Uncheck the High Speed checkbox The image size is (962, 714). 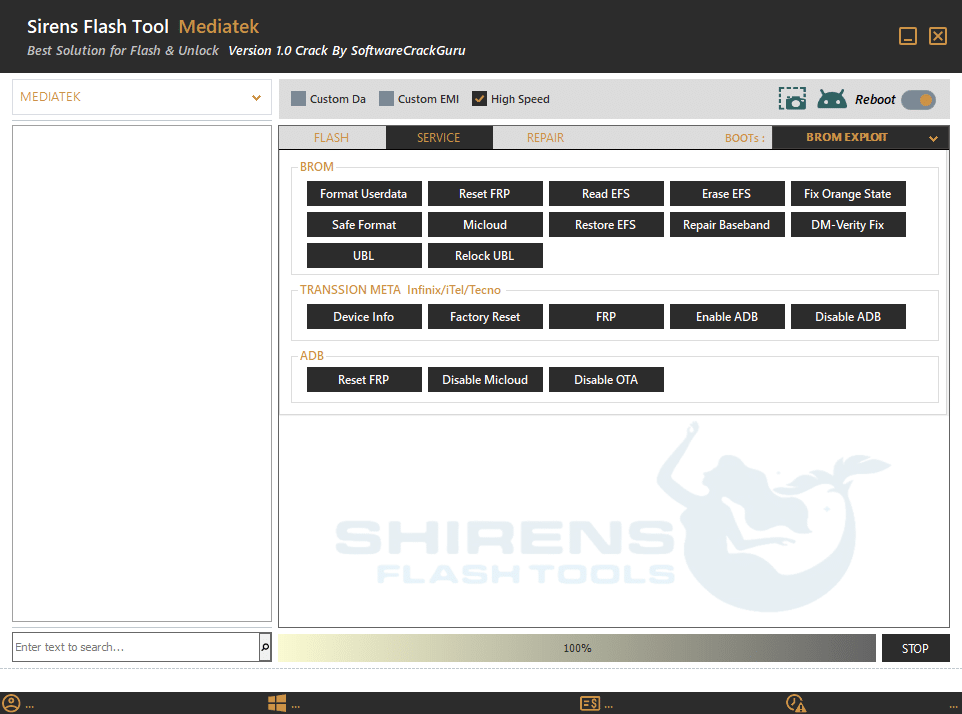click(x=480, y=99)
